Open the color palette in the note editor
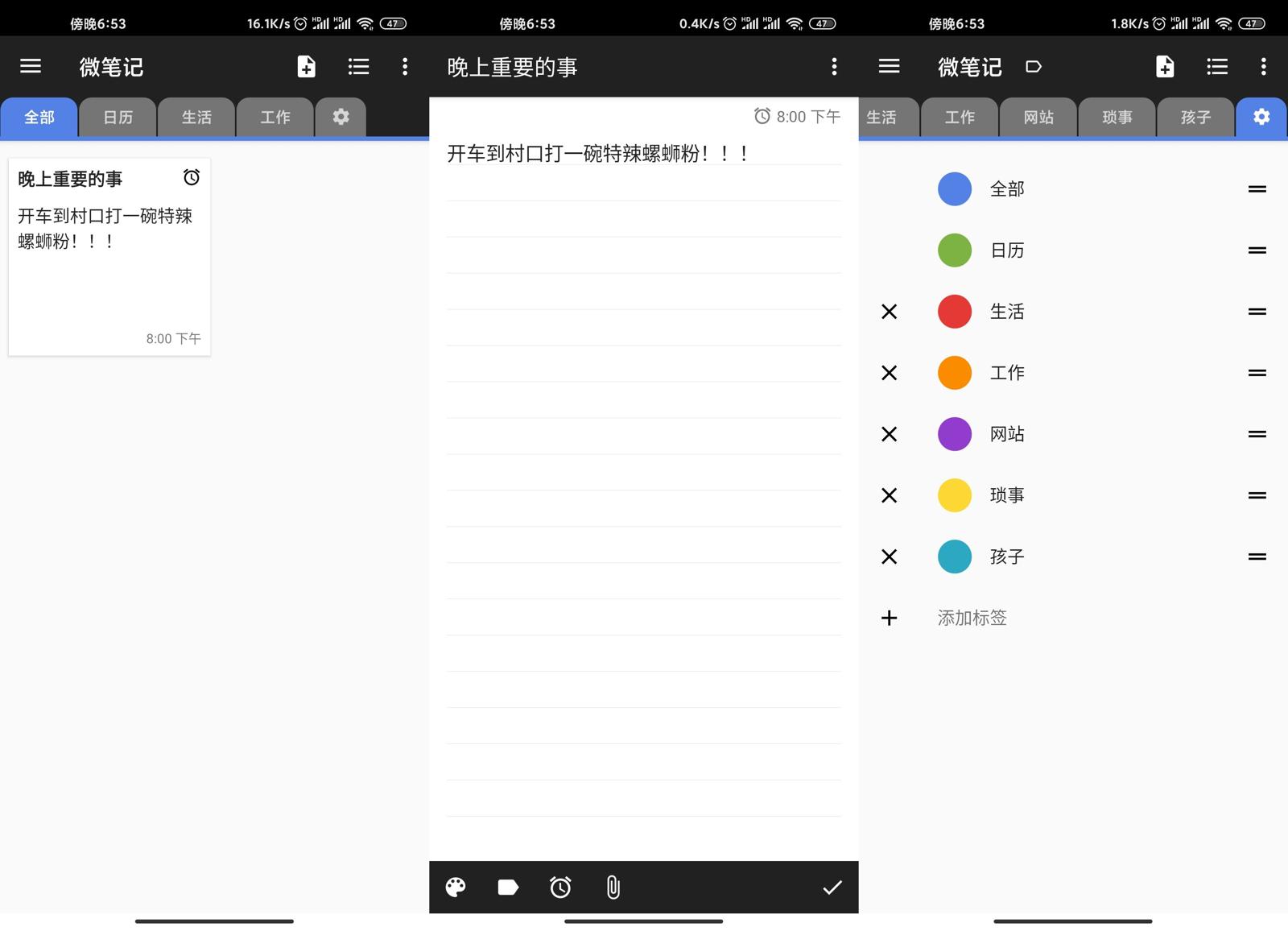Image resolution: width=1288 pixels, height=931 pixels. [456, 887]
